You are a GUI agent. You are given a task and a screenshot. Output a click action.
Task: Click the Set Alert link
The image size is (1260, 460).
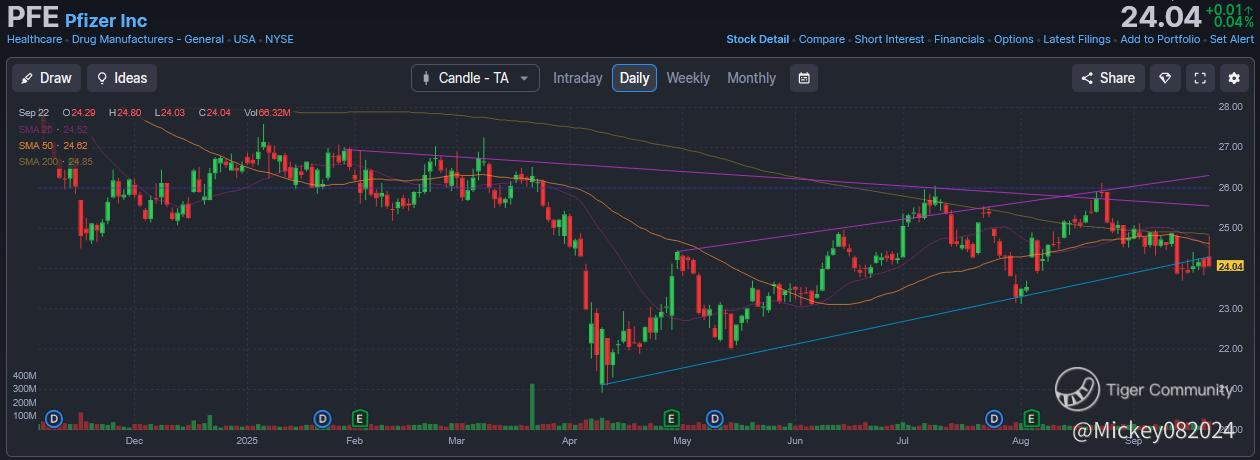[1232, 40]
